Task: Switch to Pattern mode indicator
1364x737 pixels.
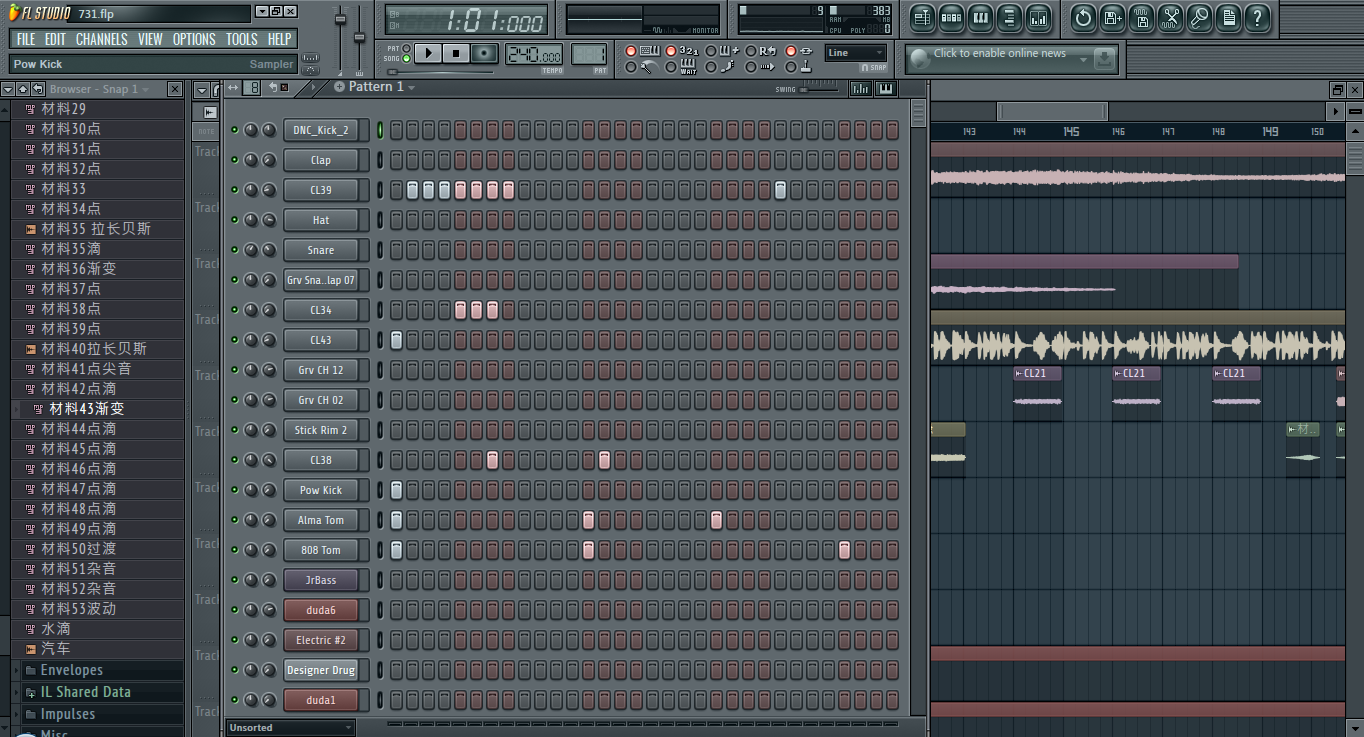Action: pos(406,48)
